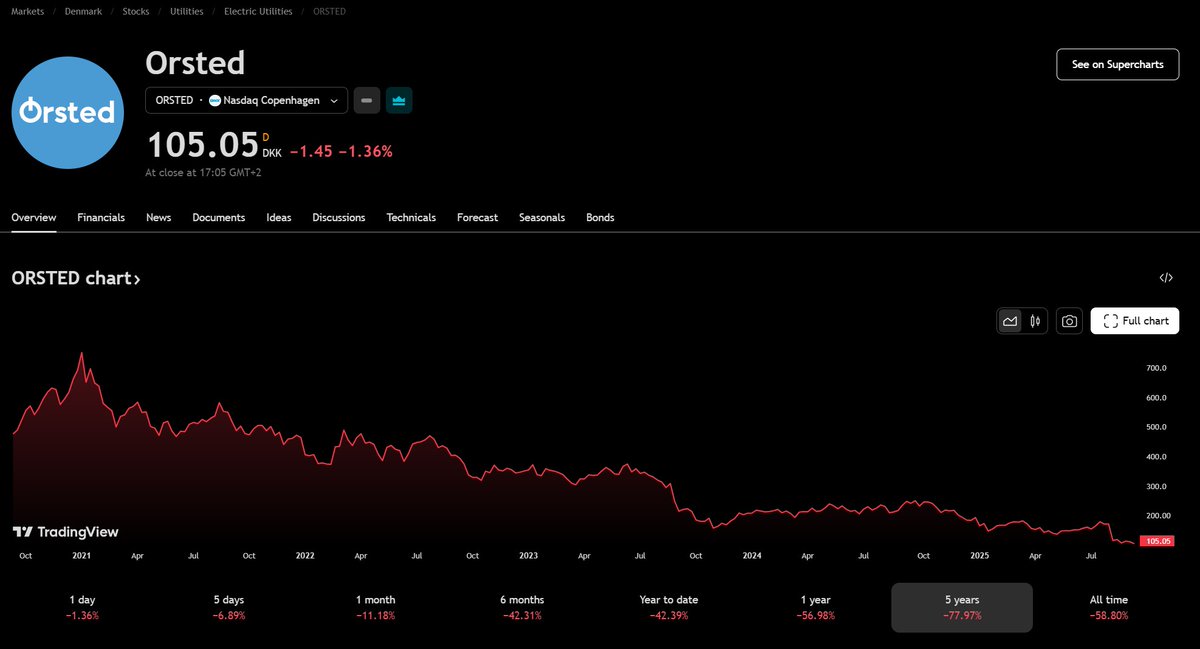Click the teal crown badge icon
Screen dimensions: 1200x649
[399, 100]
